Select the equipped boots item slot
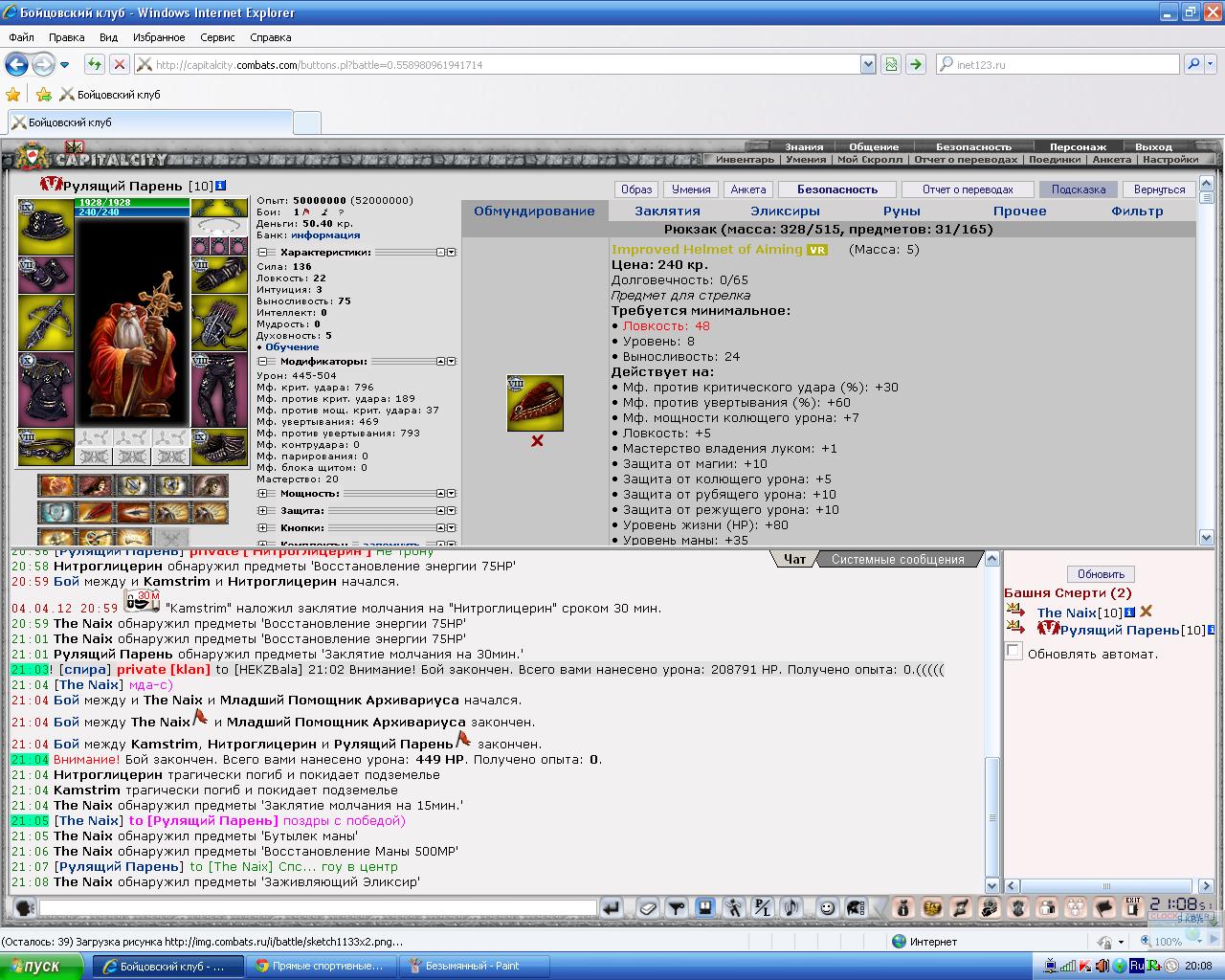Screen dimensions: 1225x980 click(x=219, y=447)
